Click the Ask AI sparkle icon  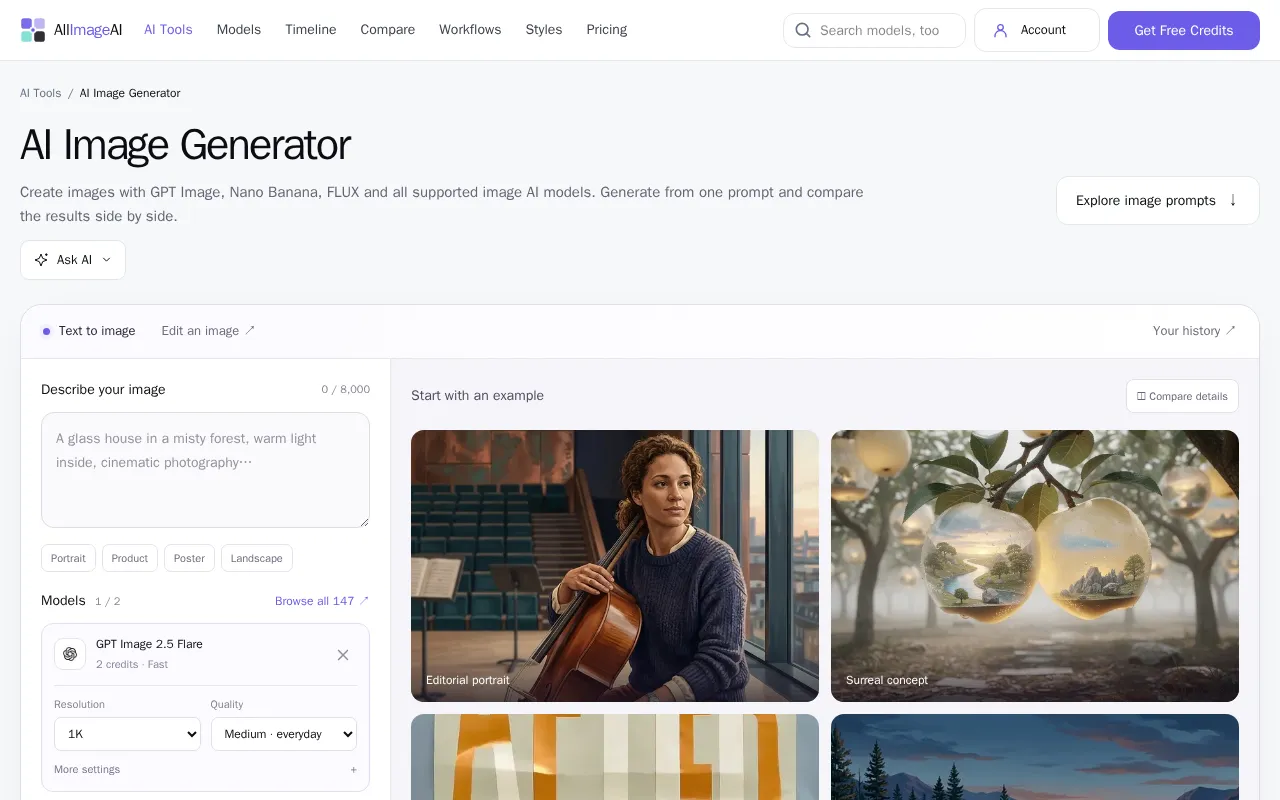[41, 260]
